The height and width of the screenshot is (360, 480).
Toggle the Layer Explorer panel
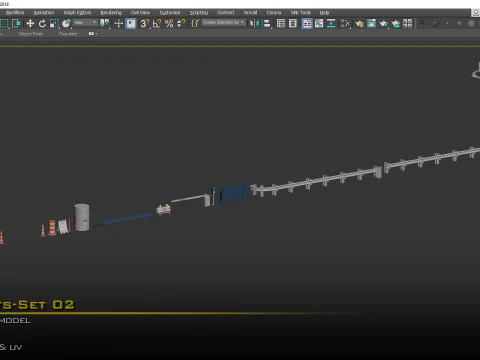[x=293, y=23]
